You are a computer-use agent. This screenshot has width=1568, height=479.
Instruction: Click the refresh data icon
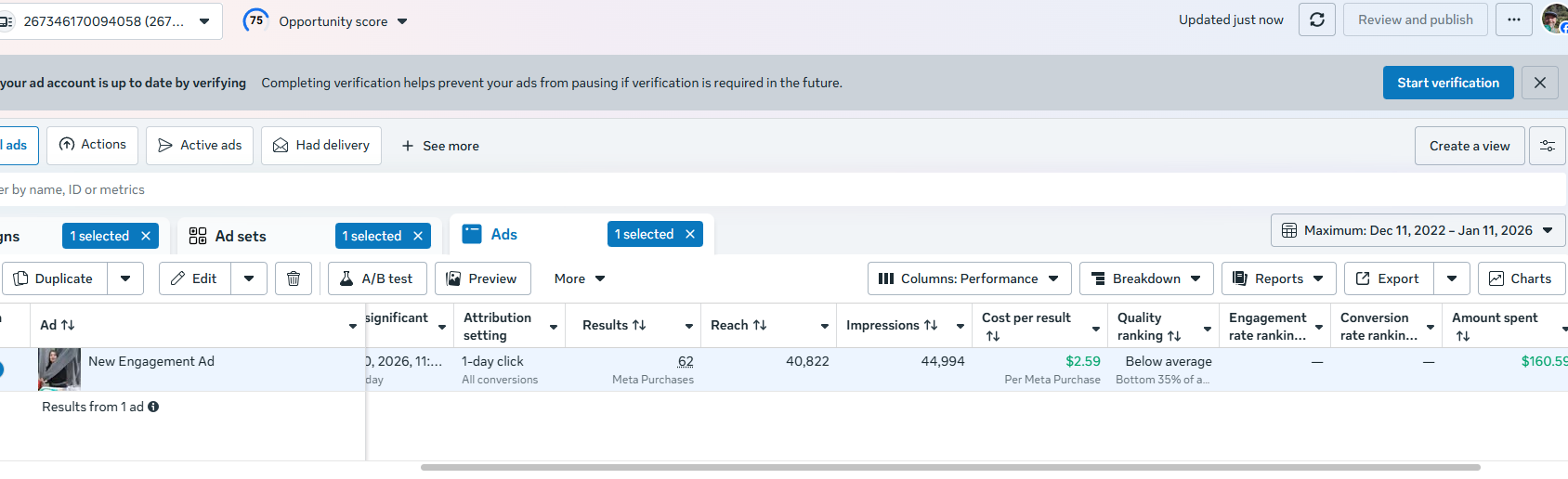click(1317, 19)
